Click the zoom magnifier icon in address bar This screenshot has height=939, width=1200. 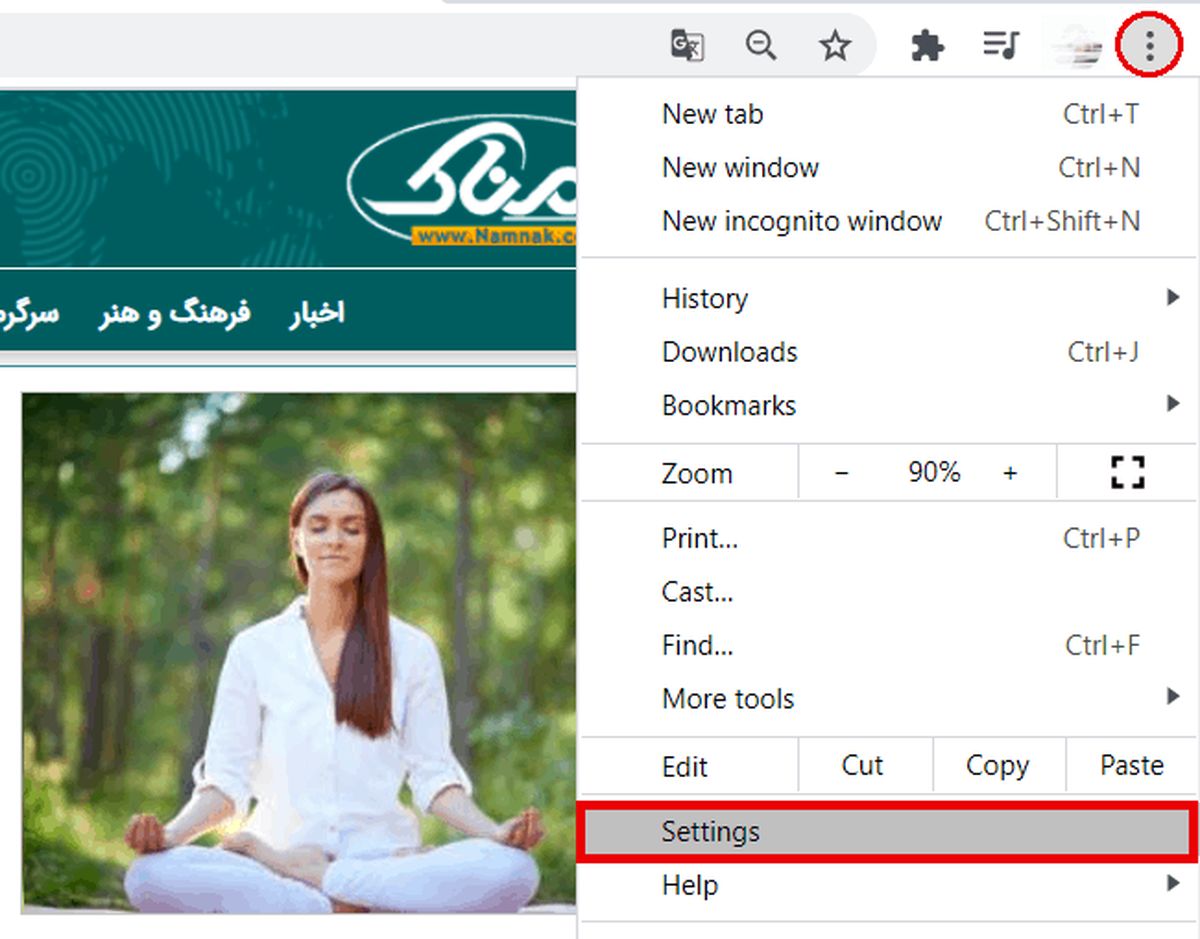(x=761, y=45)
